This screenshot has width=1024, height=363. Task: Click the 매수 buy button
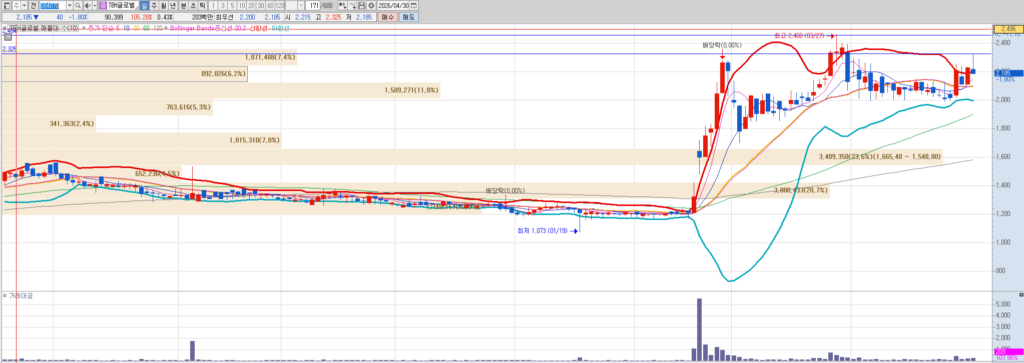pos(387,18)
